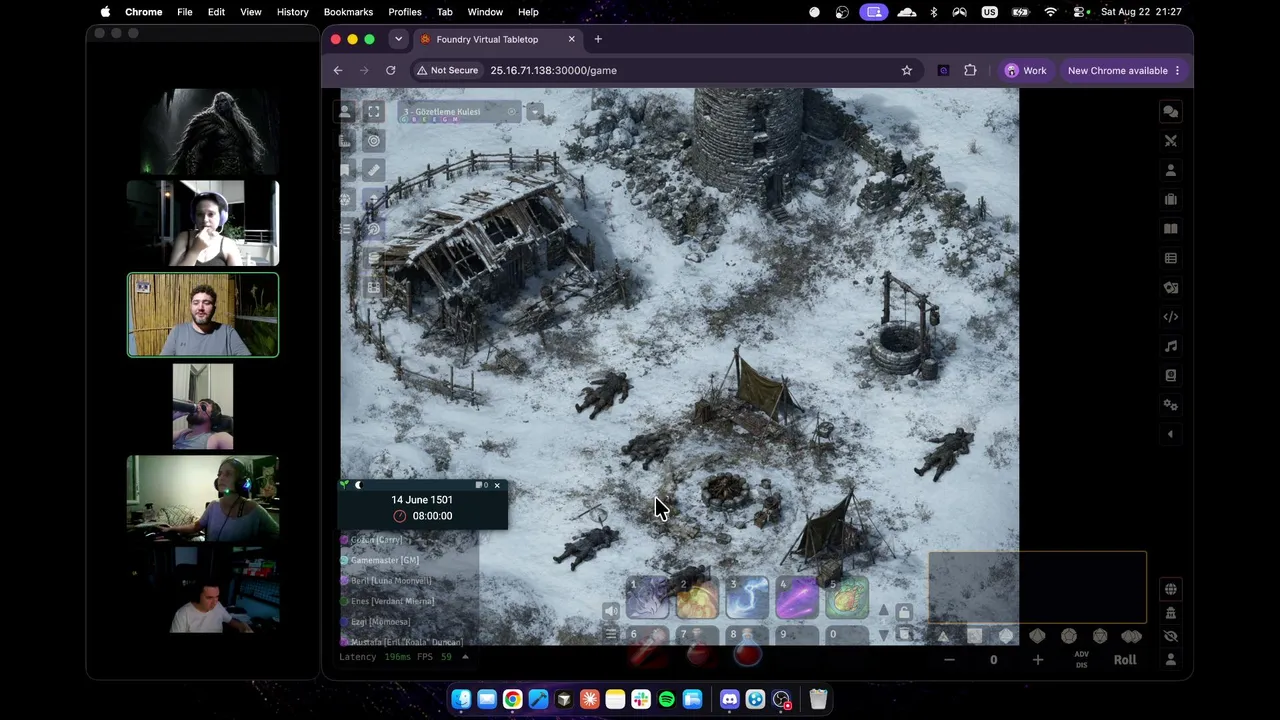Select the target tool icon
1280x720 pixels.
[374, 141]
